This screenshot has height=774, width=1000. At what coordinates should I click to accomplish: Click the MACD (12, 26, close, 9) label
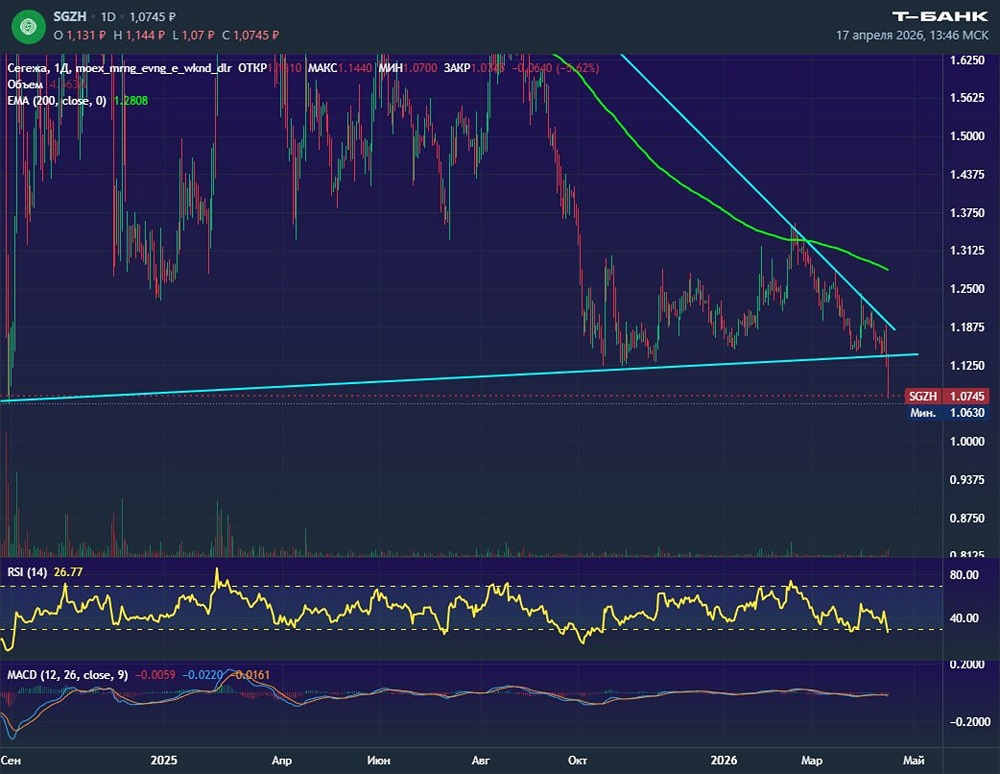68,675
